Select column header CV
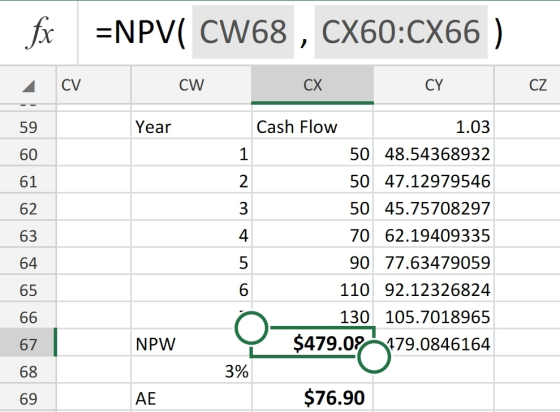The image size is (560, 412). pos(94,85)
